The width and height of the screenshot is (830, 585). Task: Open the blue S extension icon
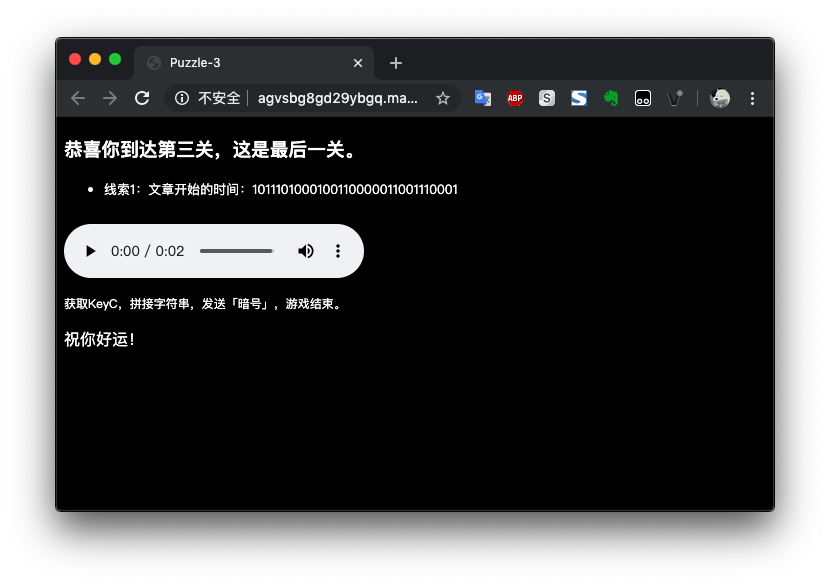[x=579, y=98]
